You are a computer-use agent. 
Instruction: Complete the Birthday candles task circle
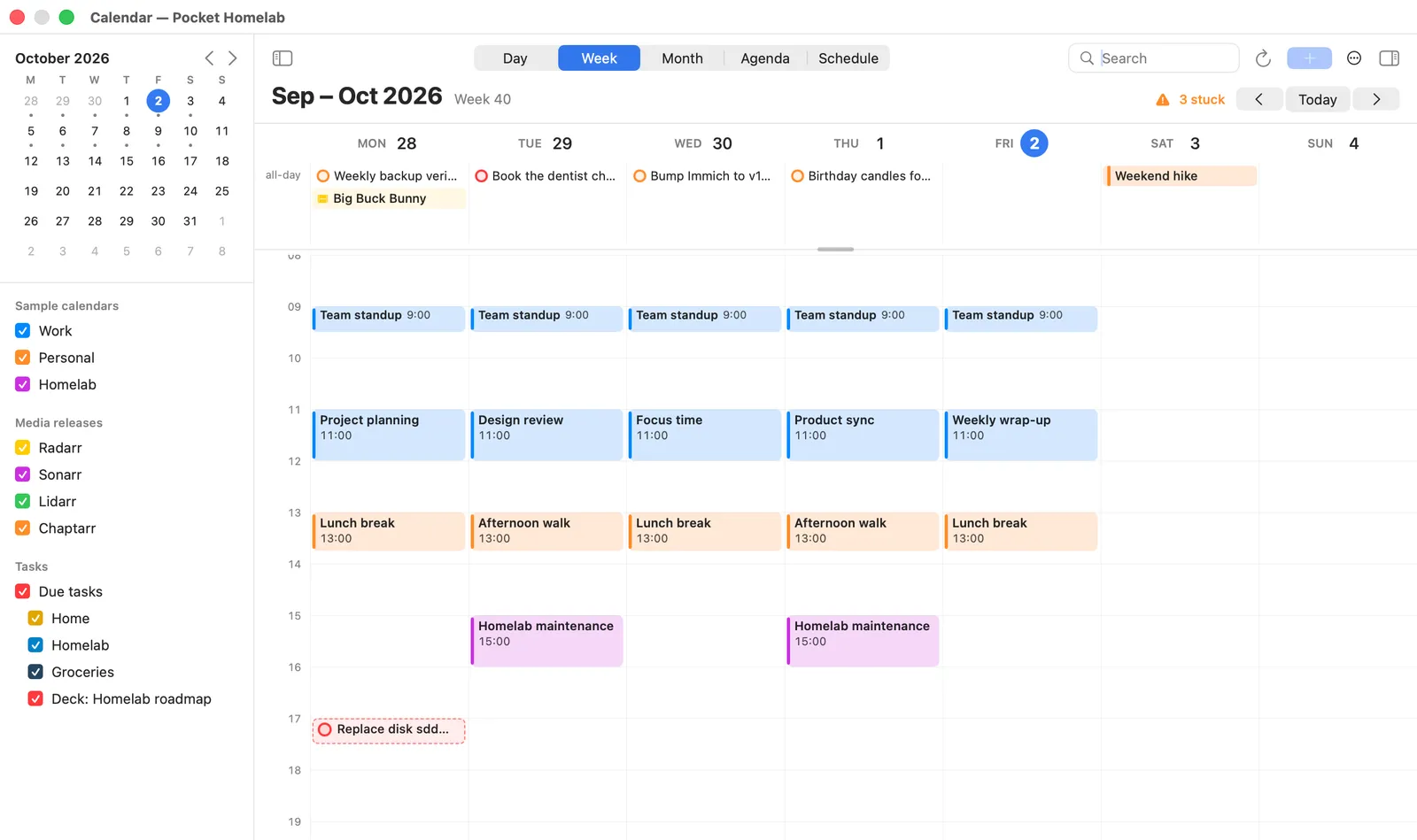point(797,176)
